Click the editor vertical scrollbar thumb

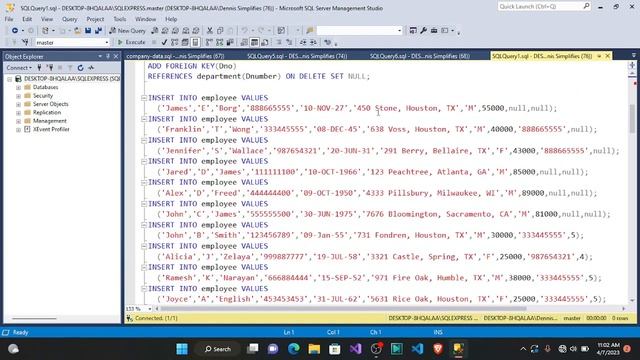(x=632, y=118)
